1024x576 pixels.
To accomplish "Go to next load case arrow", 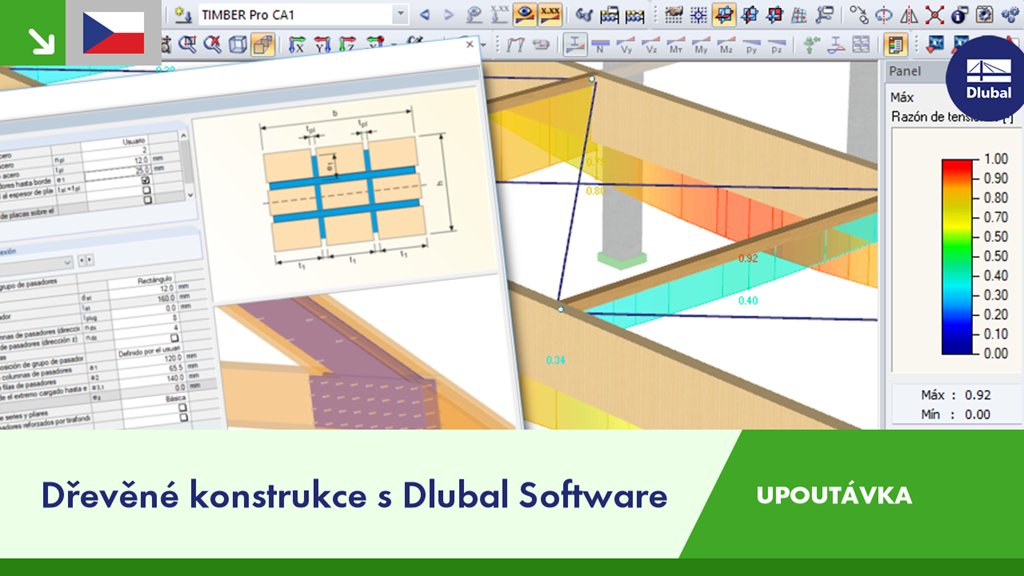I will click(x=448, y=14).
